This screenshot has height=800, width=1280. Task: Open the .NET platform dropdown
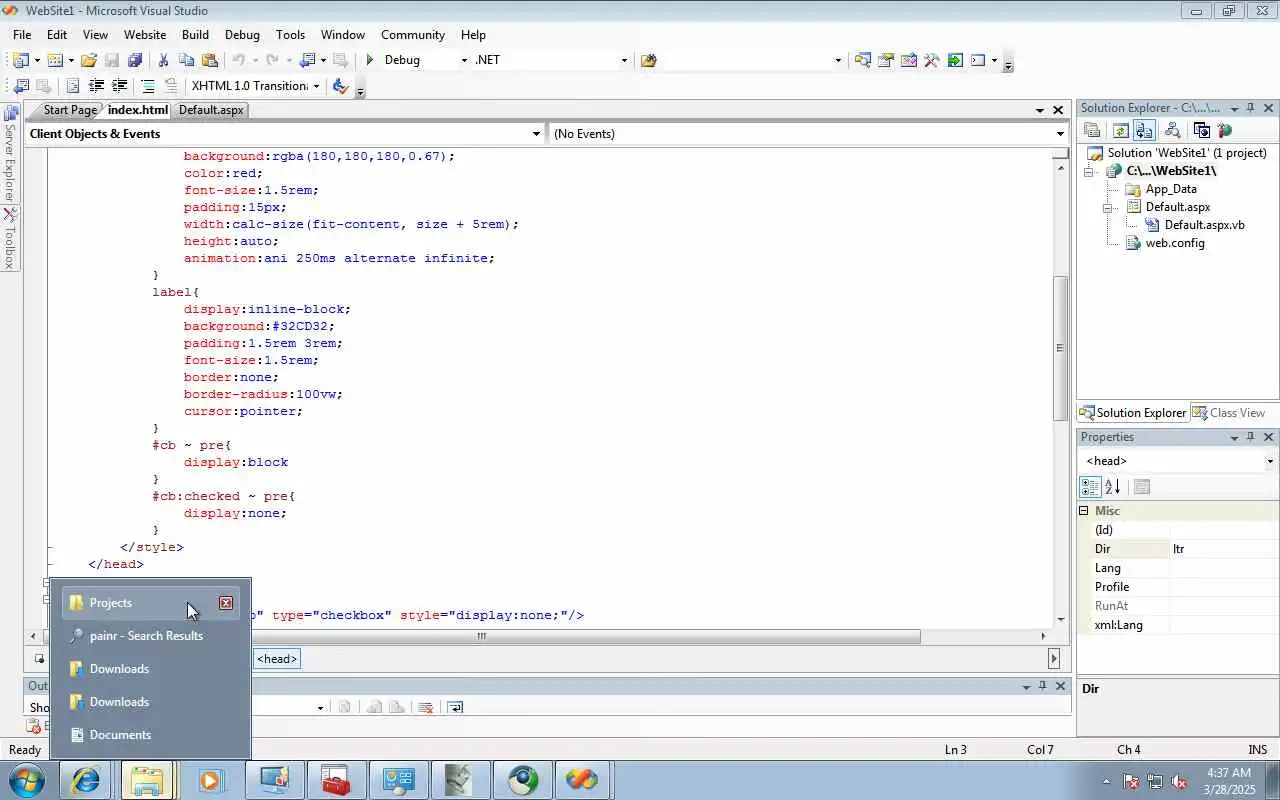(624, 60)
